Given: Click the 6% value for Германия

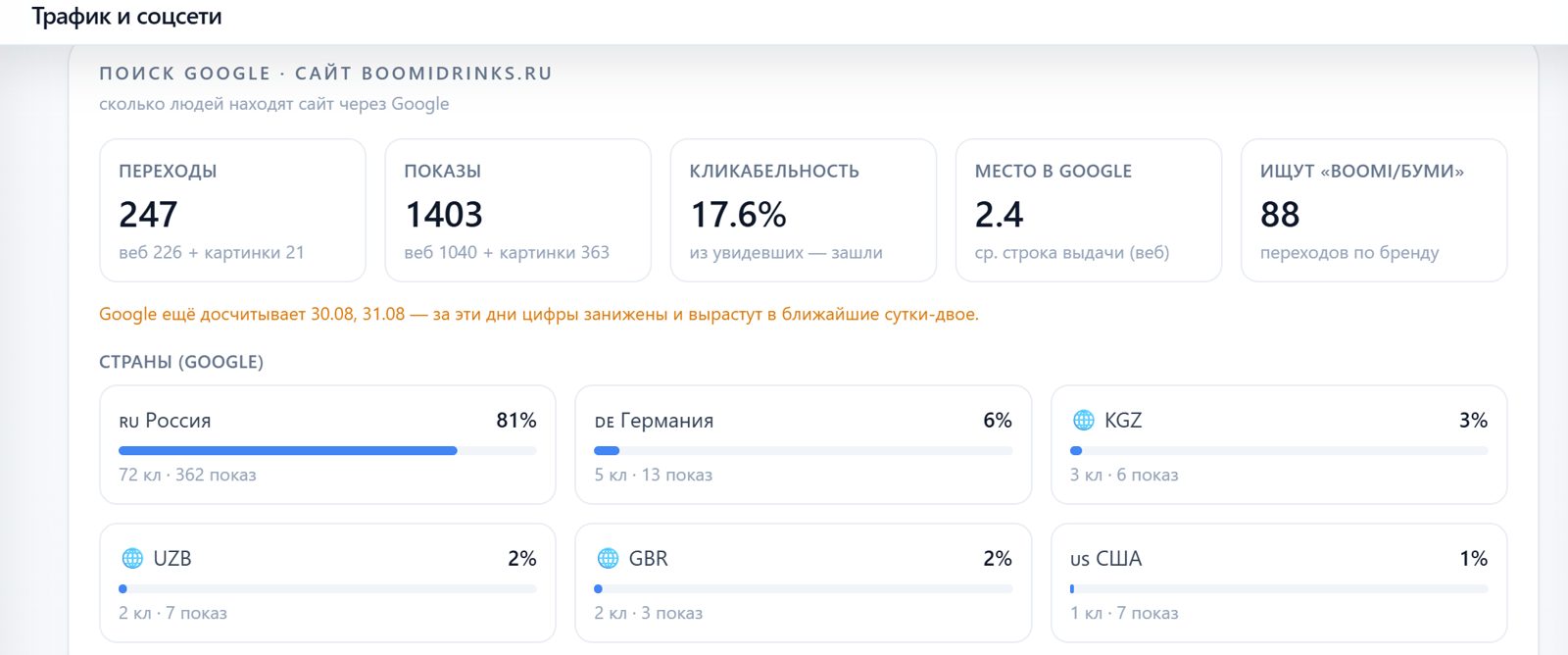Looking at the screenshot, I should [x=998, y=421].
